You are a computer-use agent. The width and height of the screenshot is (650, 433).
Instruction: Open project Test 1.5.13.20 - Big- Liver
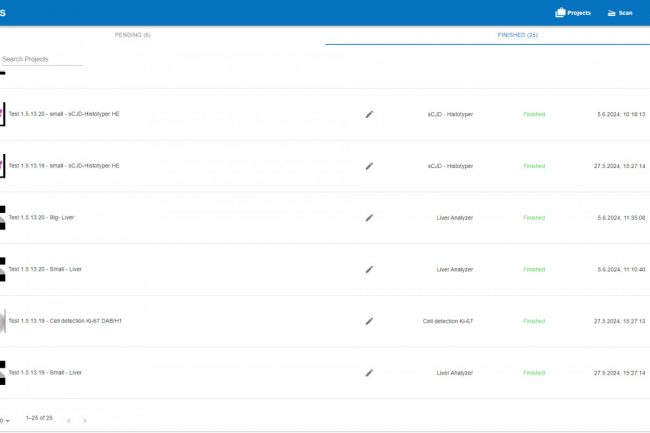41,218
